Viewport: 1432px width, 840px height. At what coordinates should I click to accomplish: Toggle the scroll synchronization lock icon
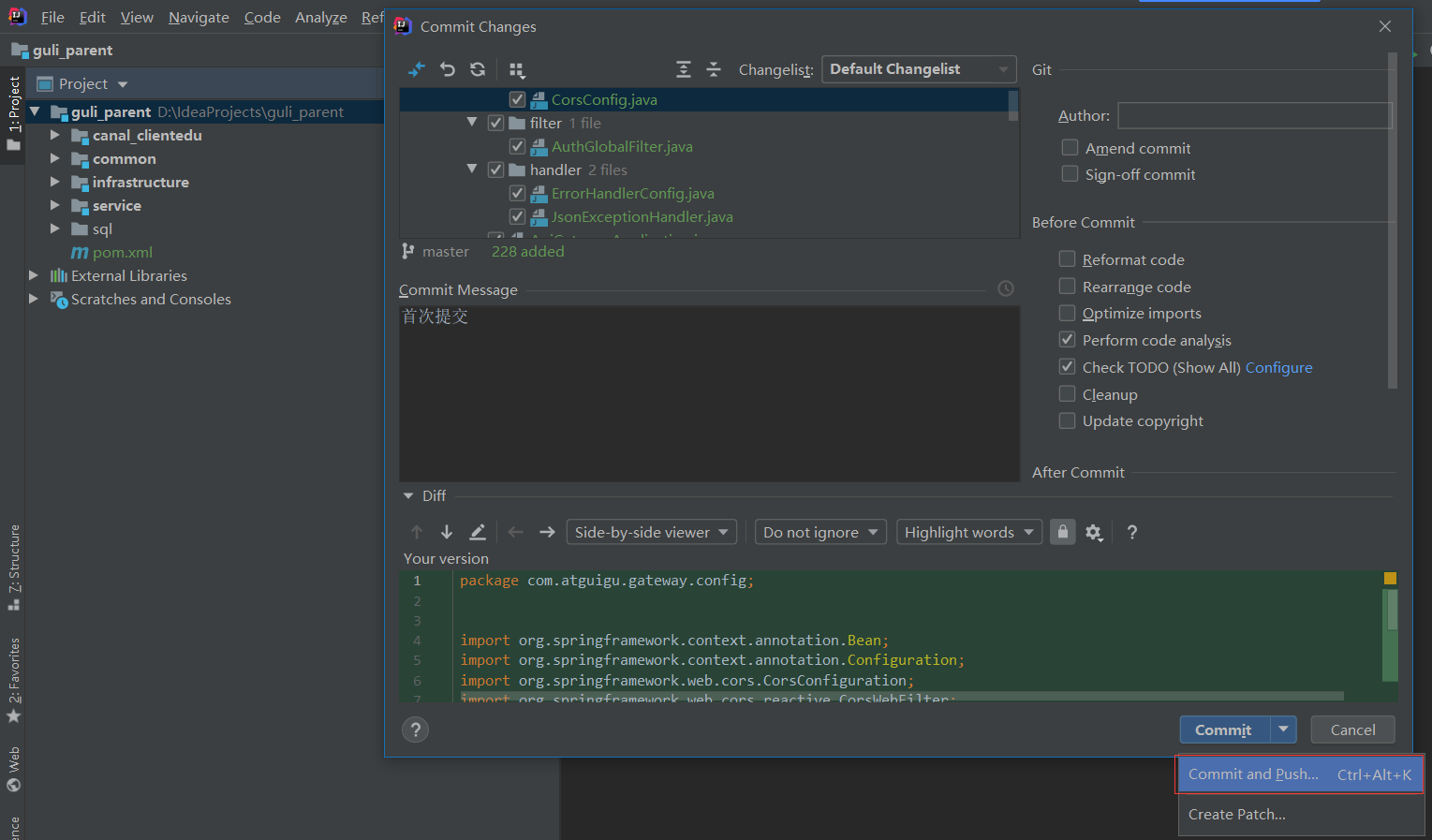point(1062,532)
